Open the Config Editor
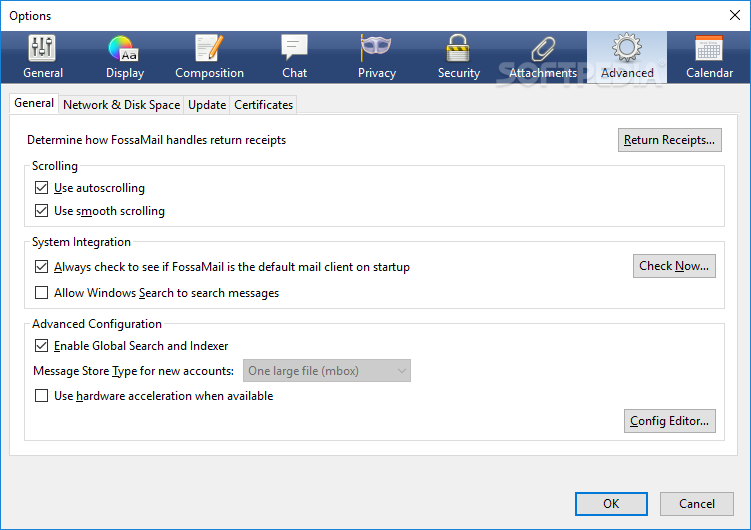Image resolution: width=751 pixels, height=530 pixels. (x=670, y=421)
